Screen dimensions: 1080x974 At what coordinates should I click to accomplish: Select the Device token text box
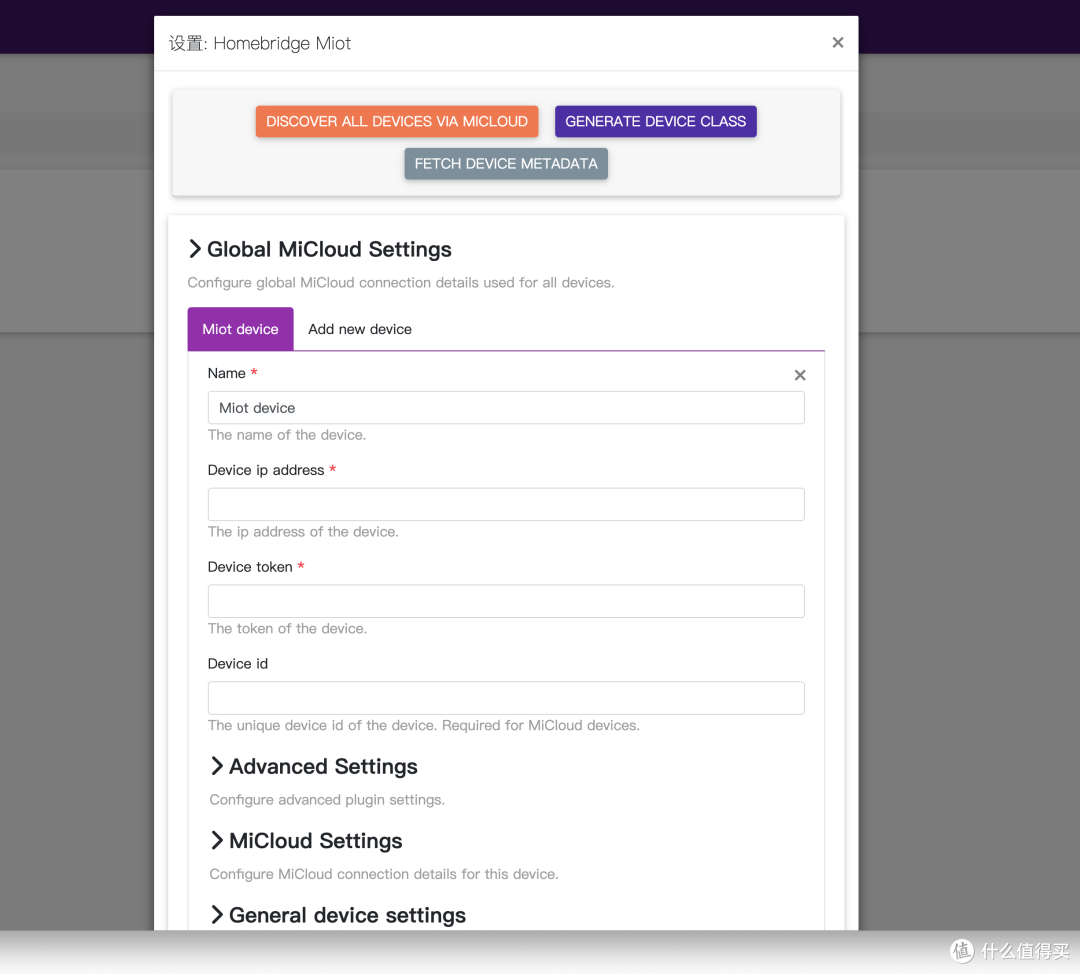tap(505, 601)
